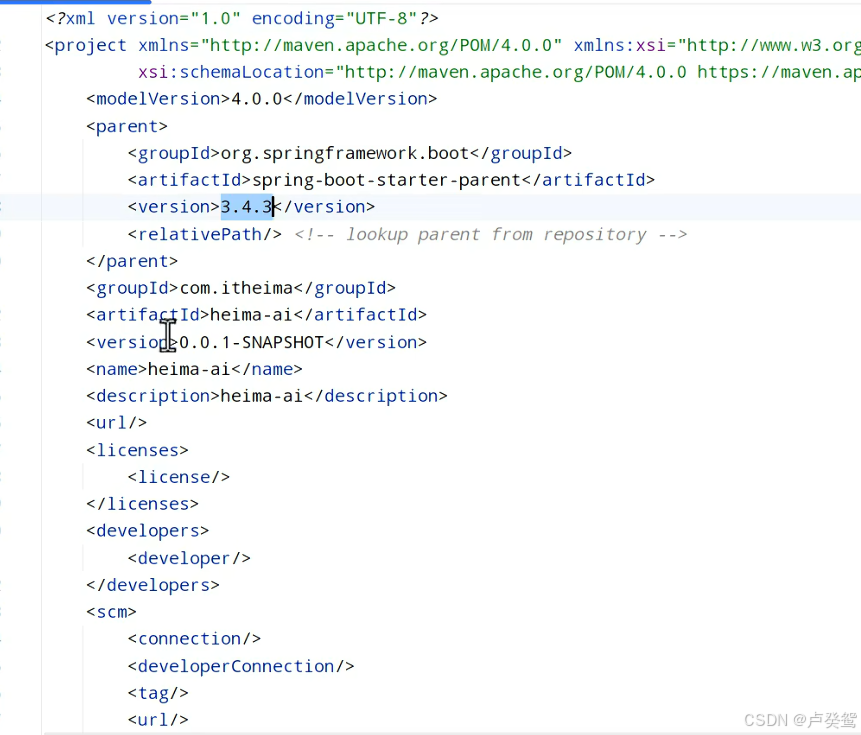The image size is (861, 735).
Task: Click the spring-boot-starter-parent artifactId text
Action: pos(386,180)
